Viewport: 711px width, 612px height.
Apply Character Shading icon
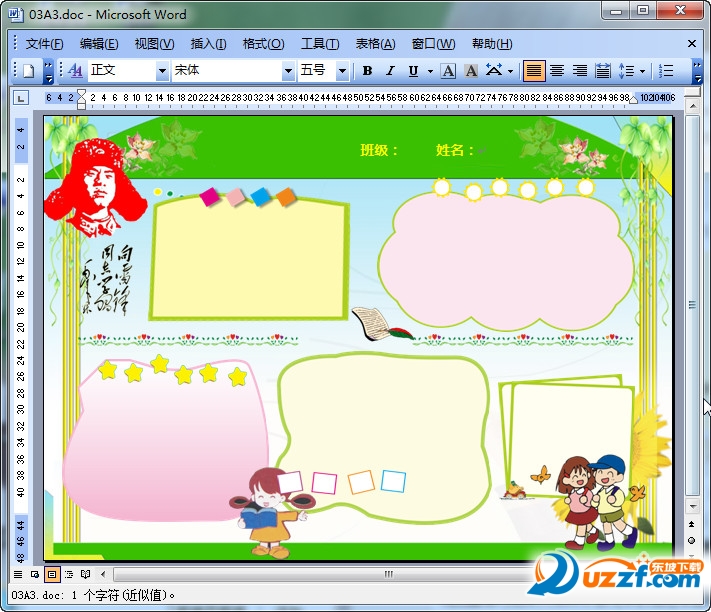pyautogui.click(x=471, y=71)
